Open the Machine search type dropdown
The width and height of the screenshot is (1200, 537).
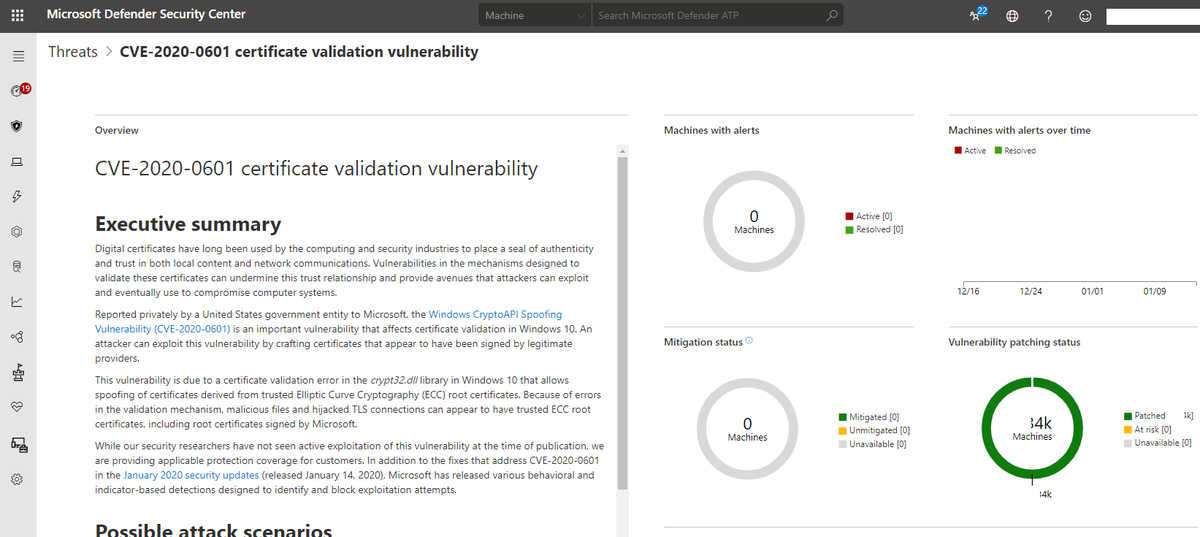coord(535,15)
